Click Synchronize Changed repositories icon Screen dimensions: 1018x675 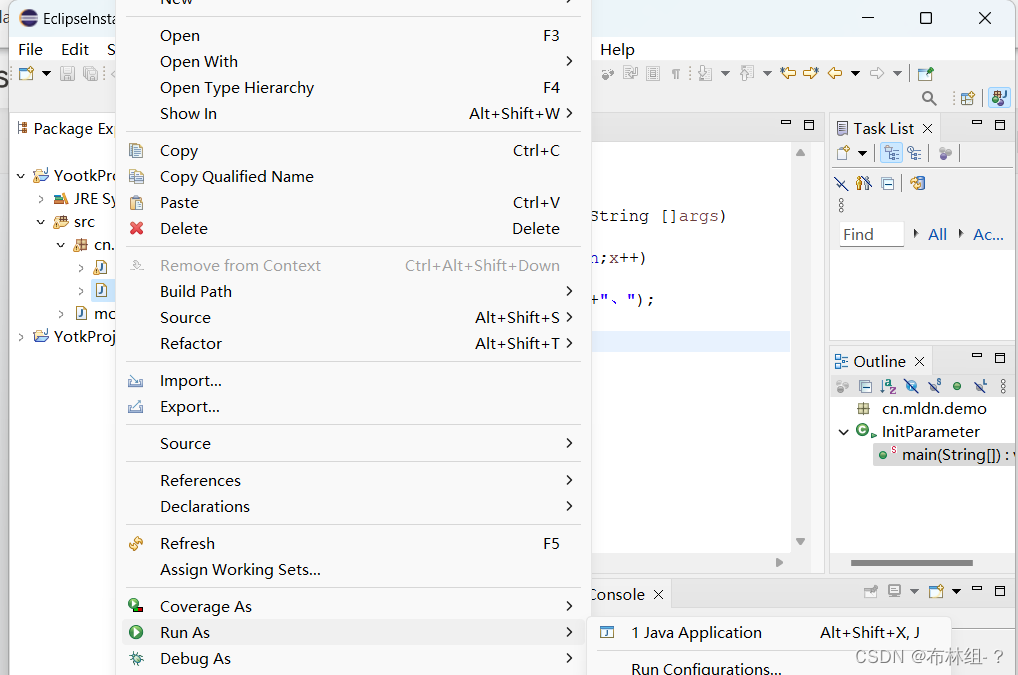point(917,184)
